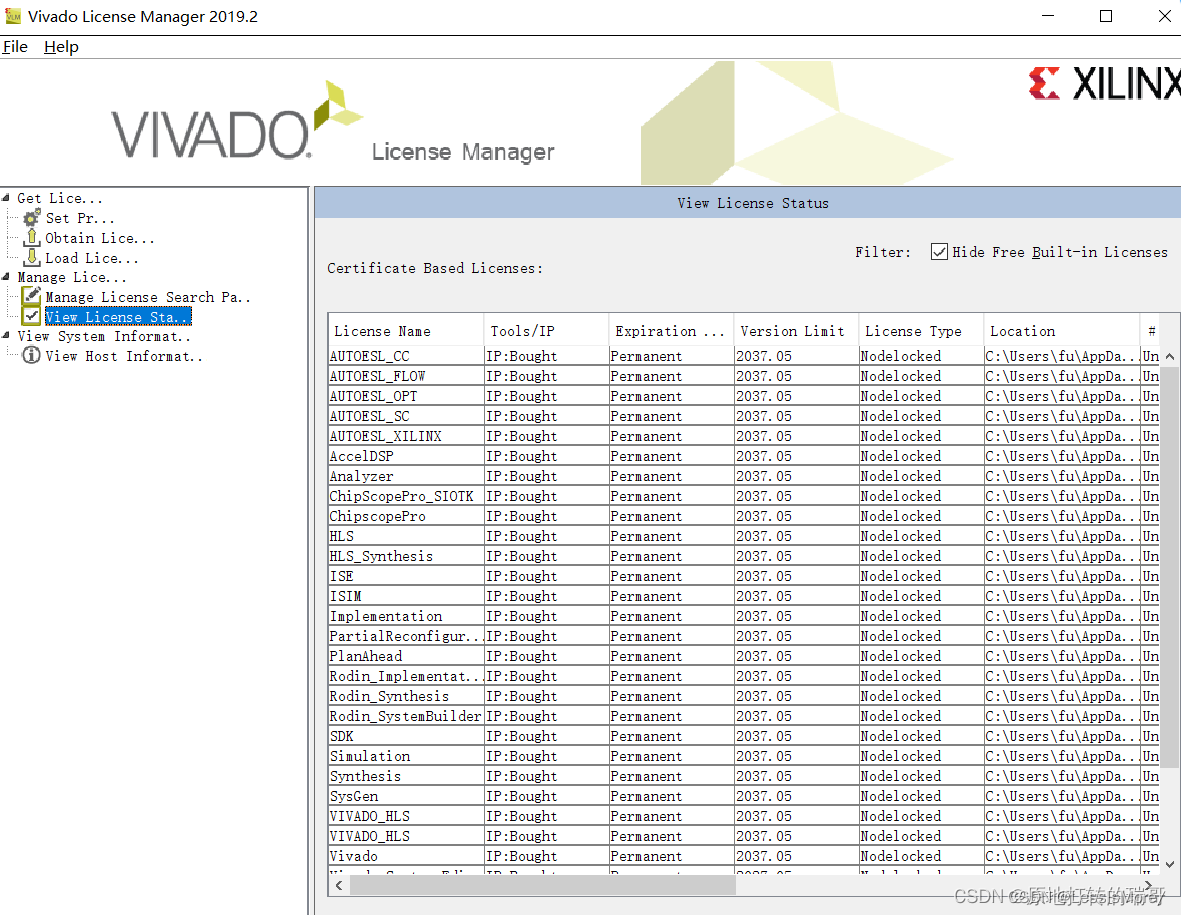Select the ChipScopePro_SIOTK license row
1181x915 pixels.
click(x=744, y=496)
